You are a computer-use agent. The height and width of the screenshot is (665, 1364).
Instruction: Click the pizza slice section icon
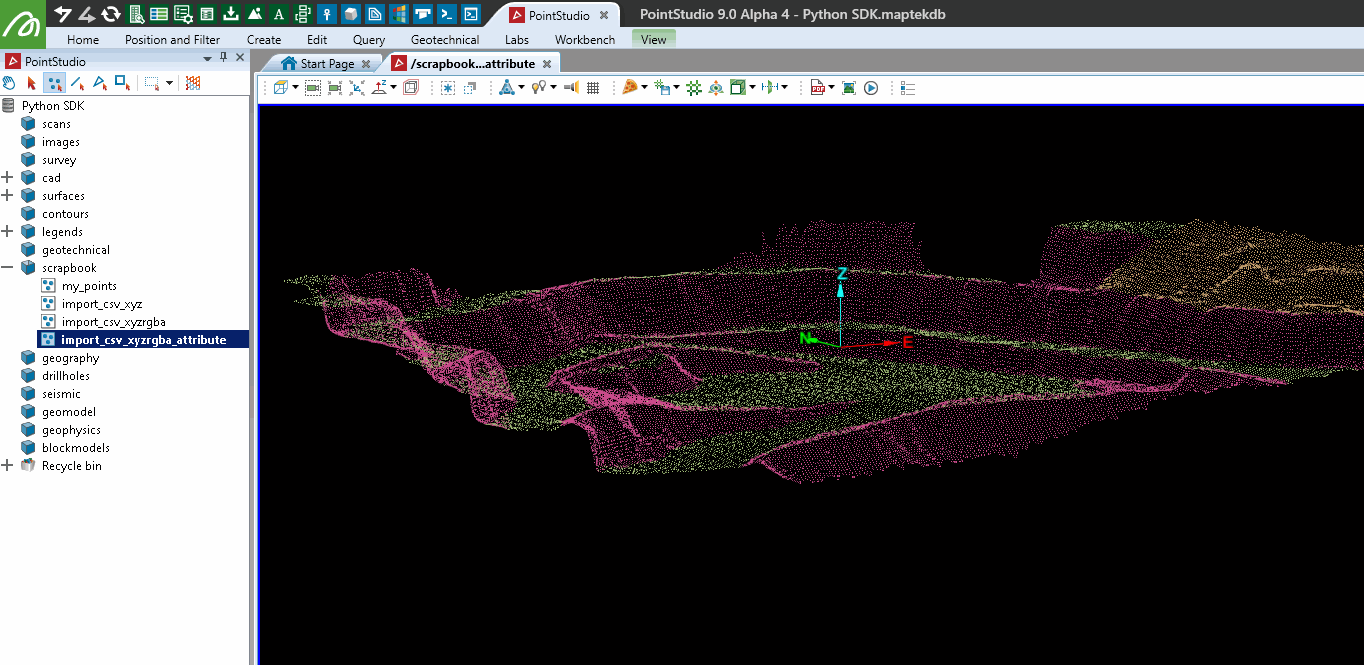[x=630, y=88]
